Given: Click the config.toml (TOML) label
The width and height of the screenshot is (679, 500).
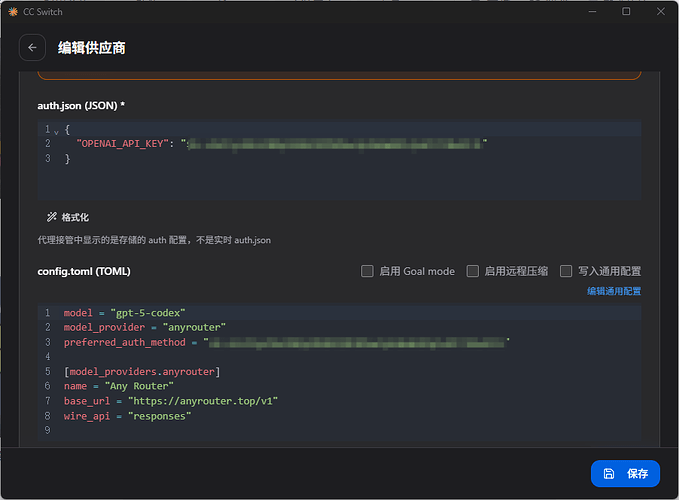Looking at the screenshot, I should (x=84, y=271).
